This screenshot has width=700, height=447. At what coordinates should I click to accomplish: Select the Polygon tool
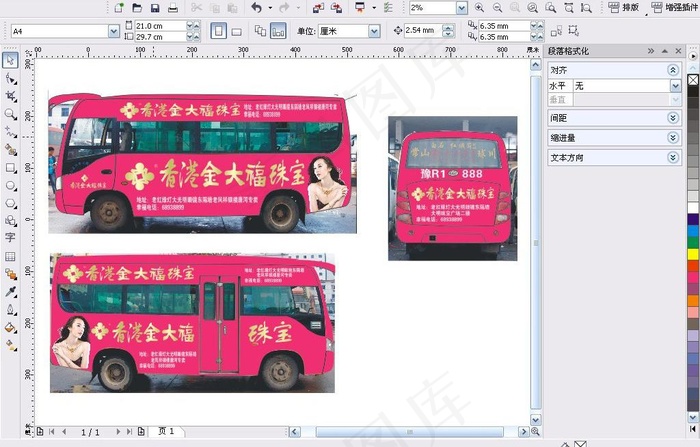[x=10, y=204]
